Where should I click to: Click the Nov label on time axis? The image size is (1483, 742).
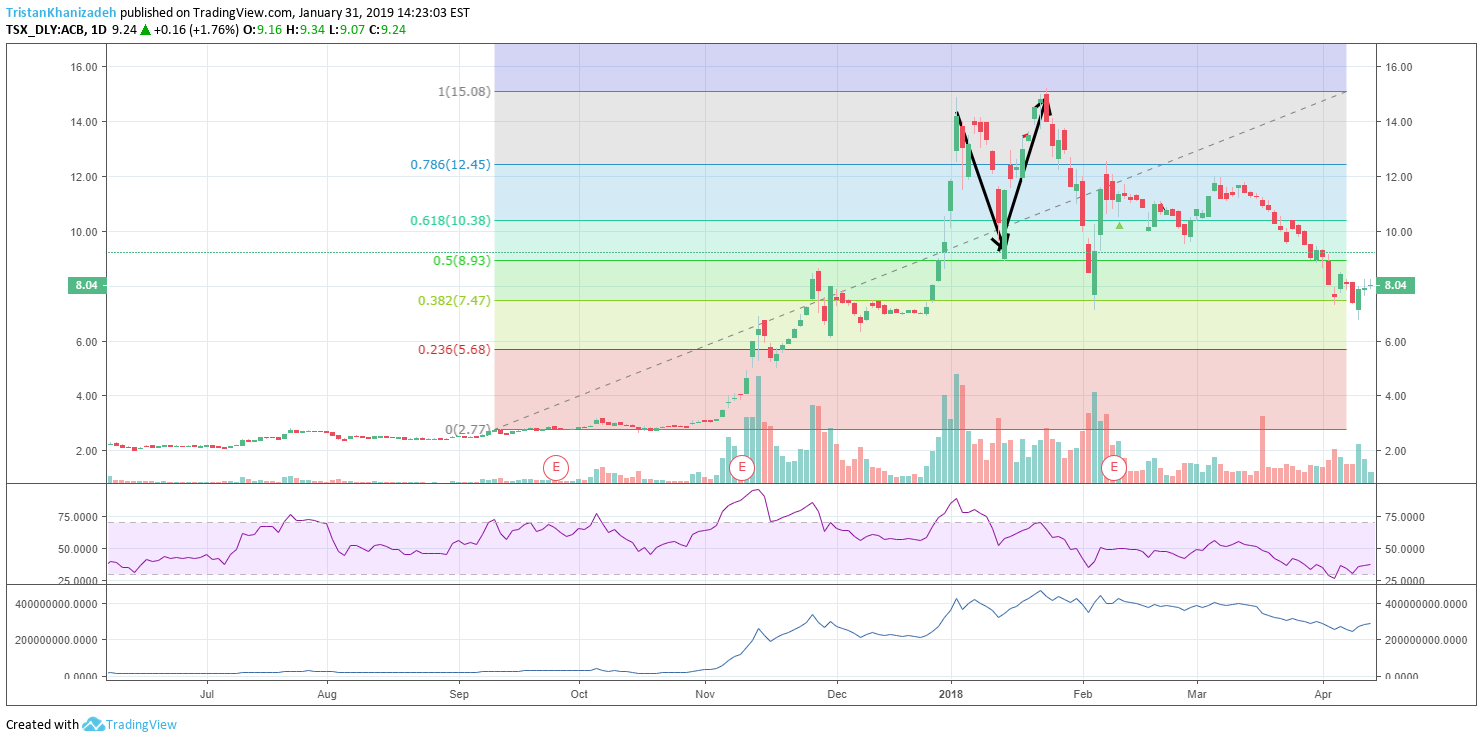coord(705,692)
